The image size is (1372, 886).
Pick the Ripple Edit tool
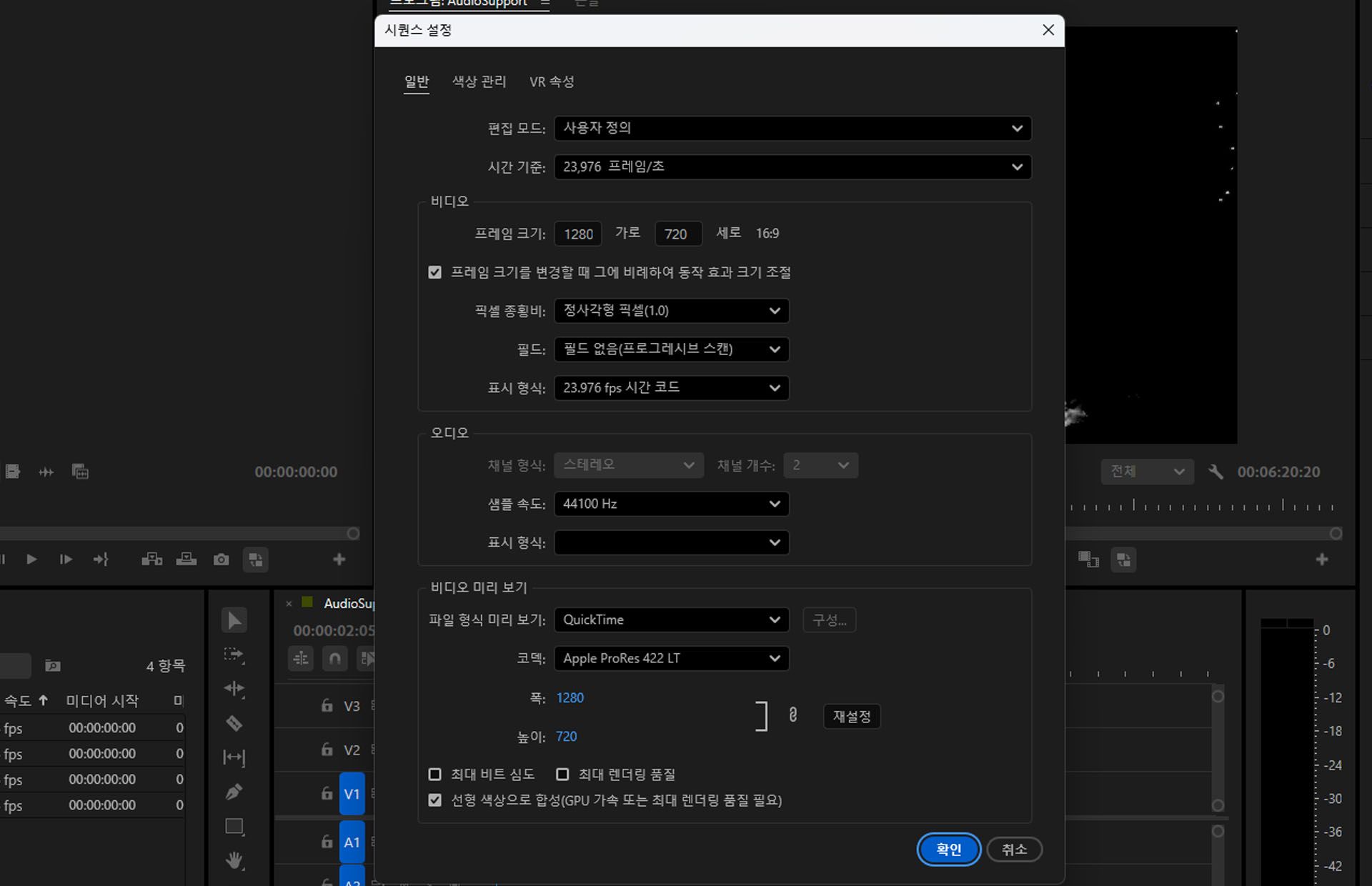click(x=234, y=688)
